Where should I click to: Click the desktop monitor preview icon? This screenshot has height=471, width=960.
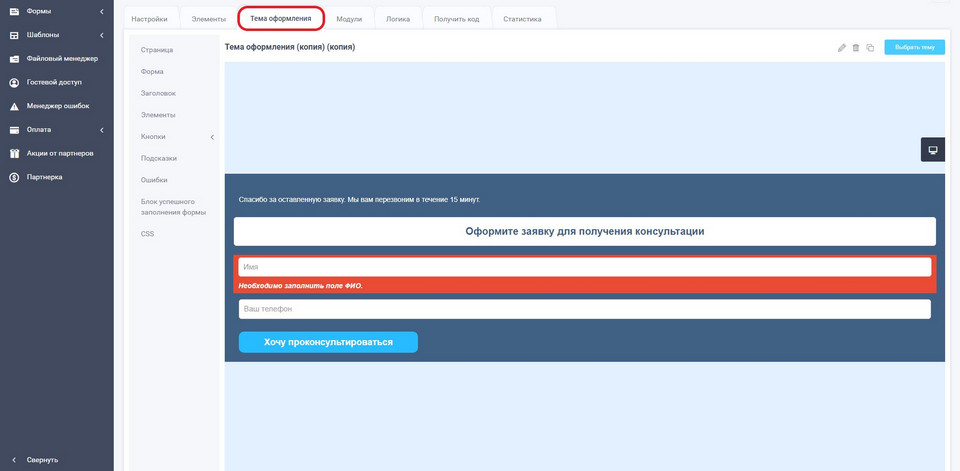click(932, 150)
